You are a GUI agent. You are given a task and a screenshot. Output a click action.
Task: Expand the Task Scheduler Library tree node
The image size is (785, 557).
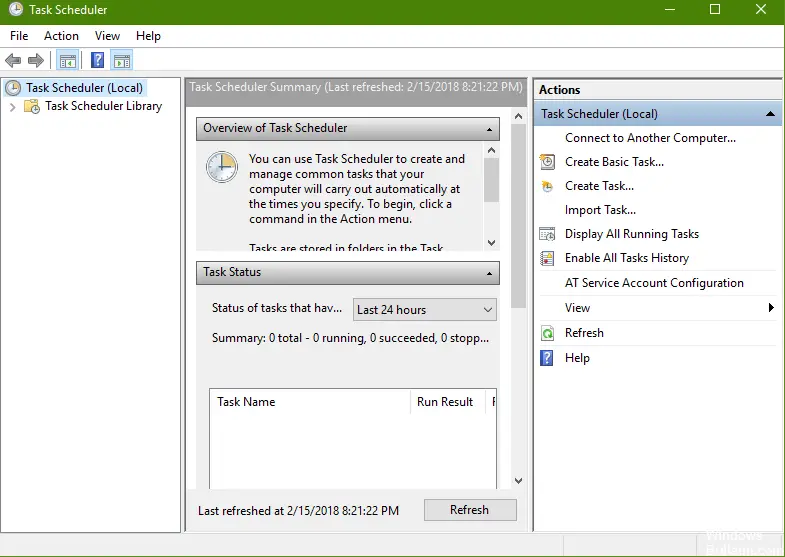13,107
